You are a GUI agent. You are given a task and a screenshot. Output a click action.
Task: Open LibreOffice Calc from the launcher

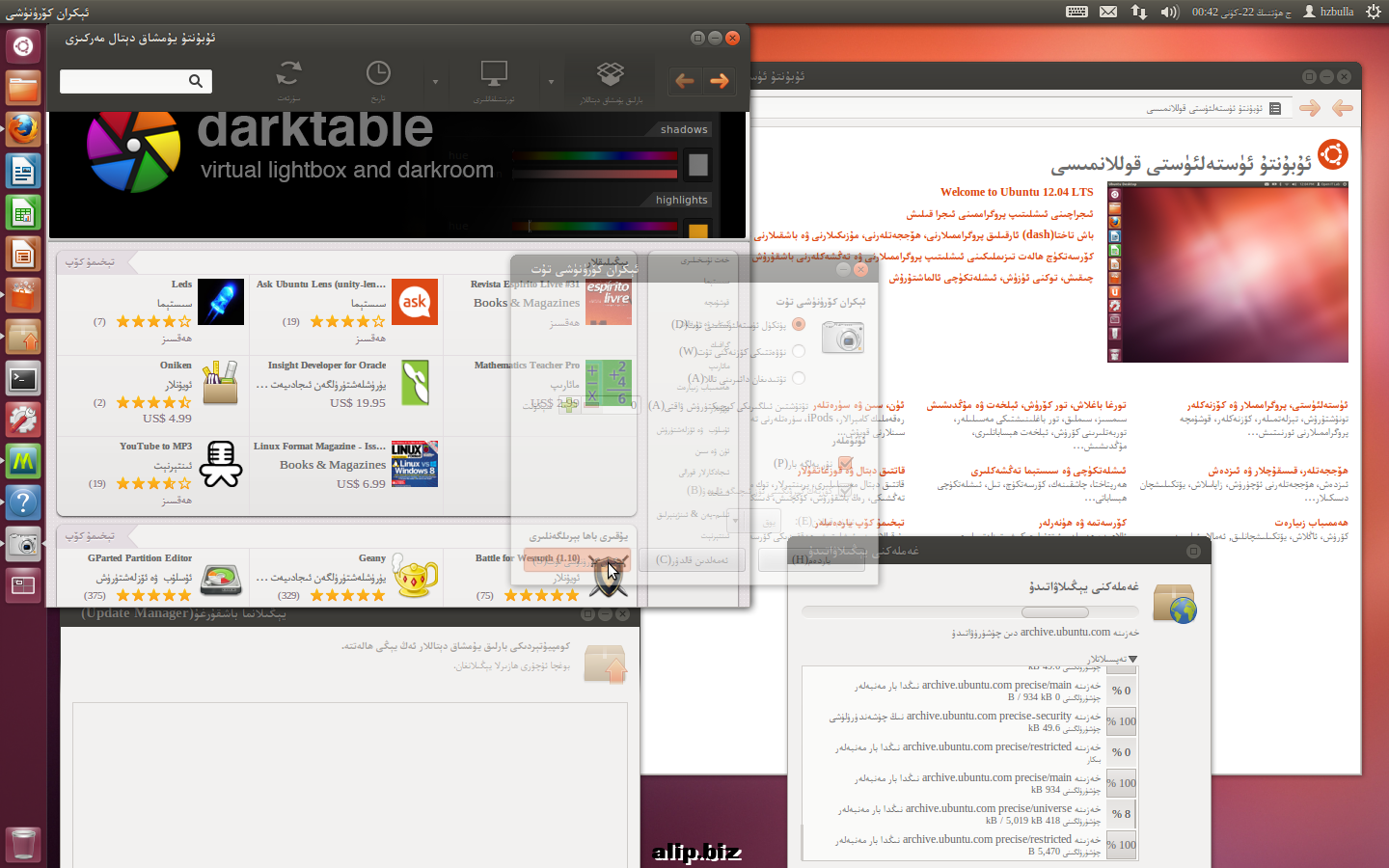point(23,213)
